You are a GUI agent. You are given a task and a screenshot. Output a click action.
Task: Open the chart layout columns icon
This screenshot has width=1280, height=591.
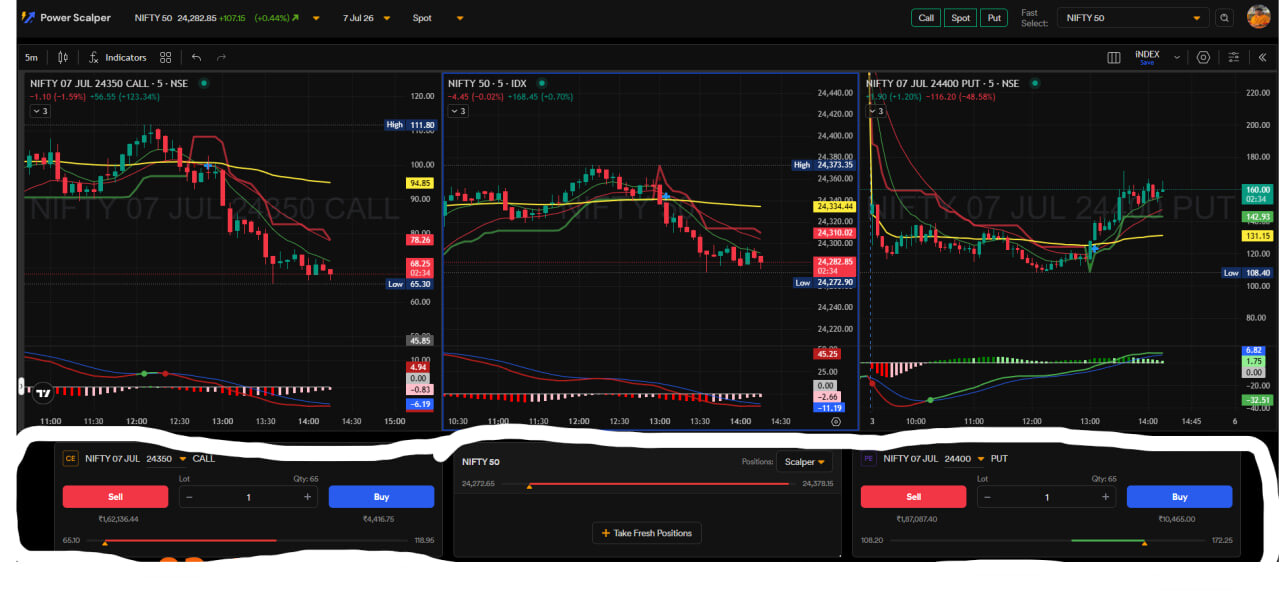click(x=1114, y=58)
